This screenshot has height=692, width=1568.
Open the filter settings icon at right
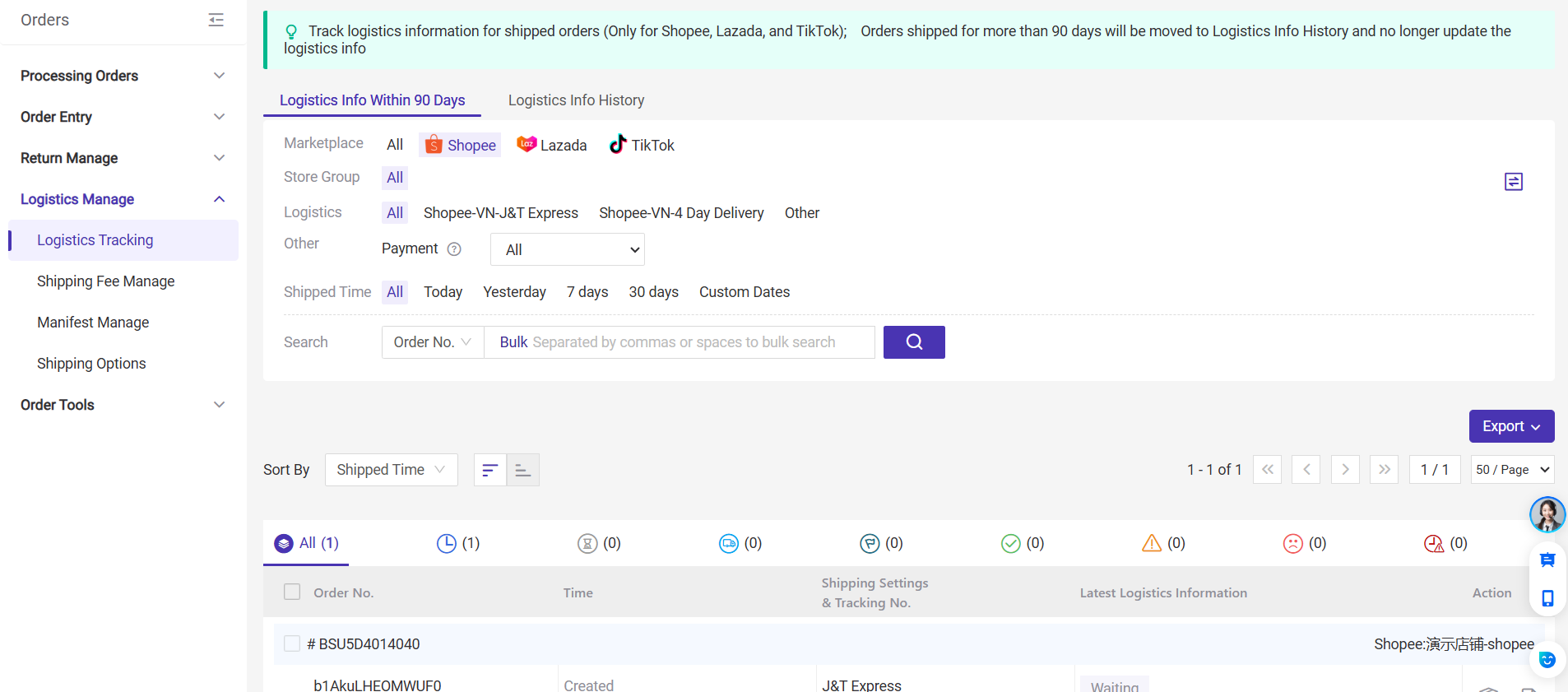click(x=1514, y=182)
